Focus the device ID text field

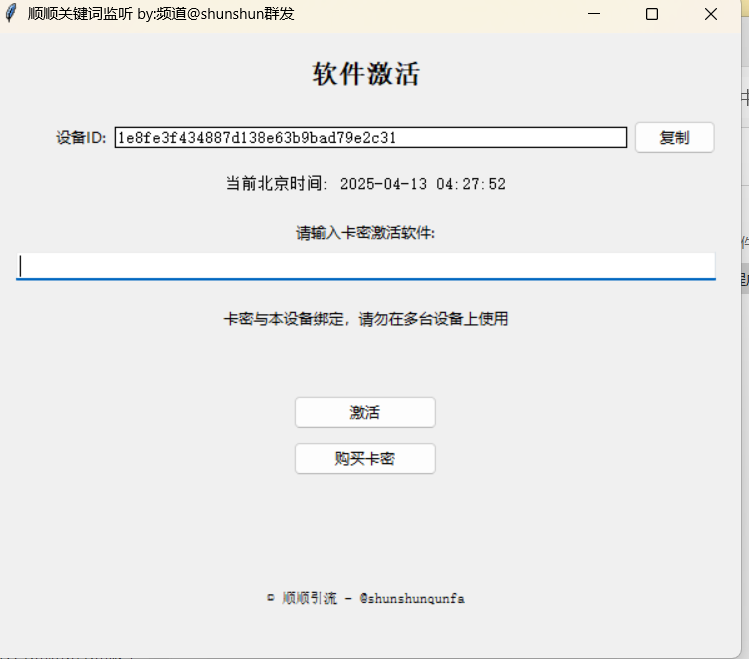370,138
